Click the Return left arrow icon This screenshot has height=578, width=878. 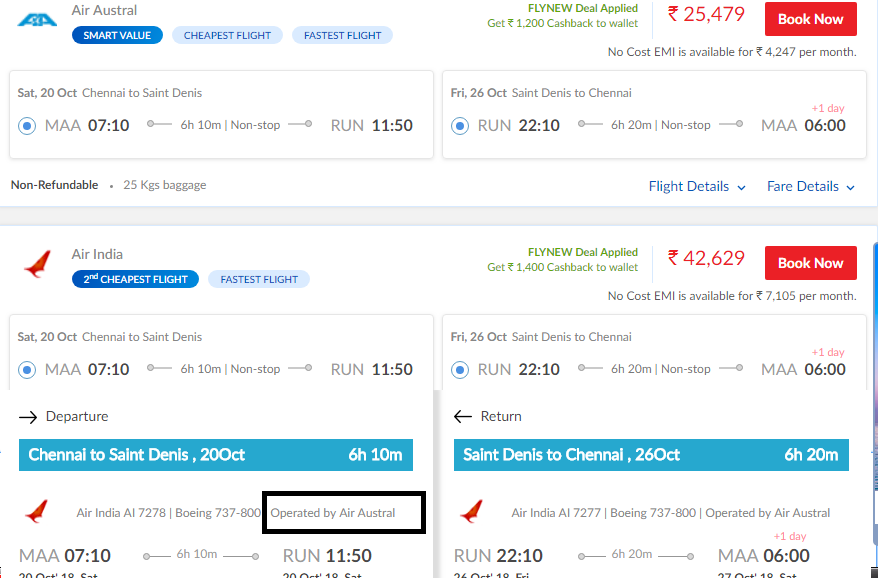tap(462, 417)
